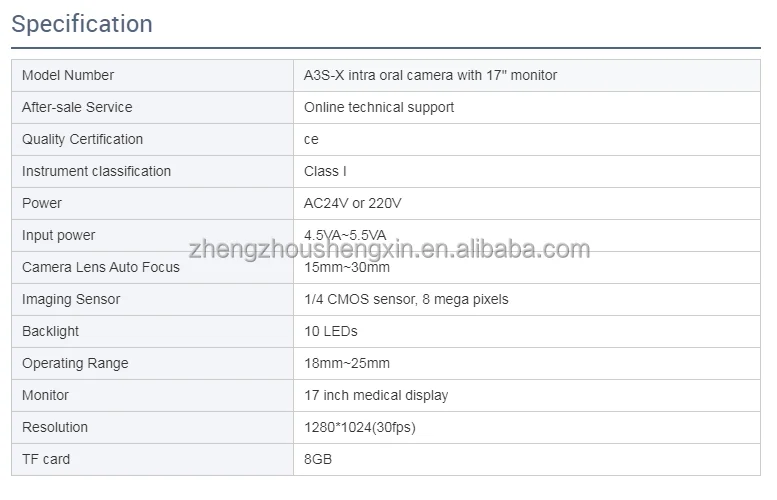Click the Online technical support value
This screenshot has height=500, width=777.
point(379,107)
